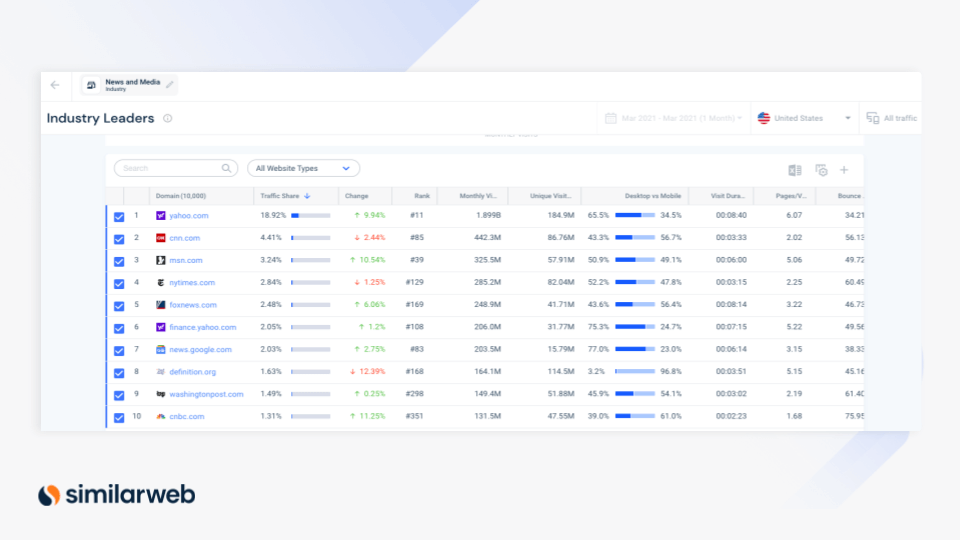Sort by Pages/Visit column header
960x540 pixels.
(791, 196)
